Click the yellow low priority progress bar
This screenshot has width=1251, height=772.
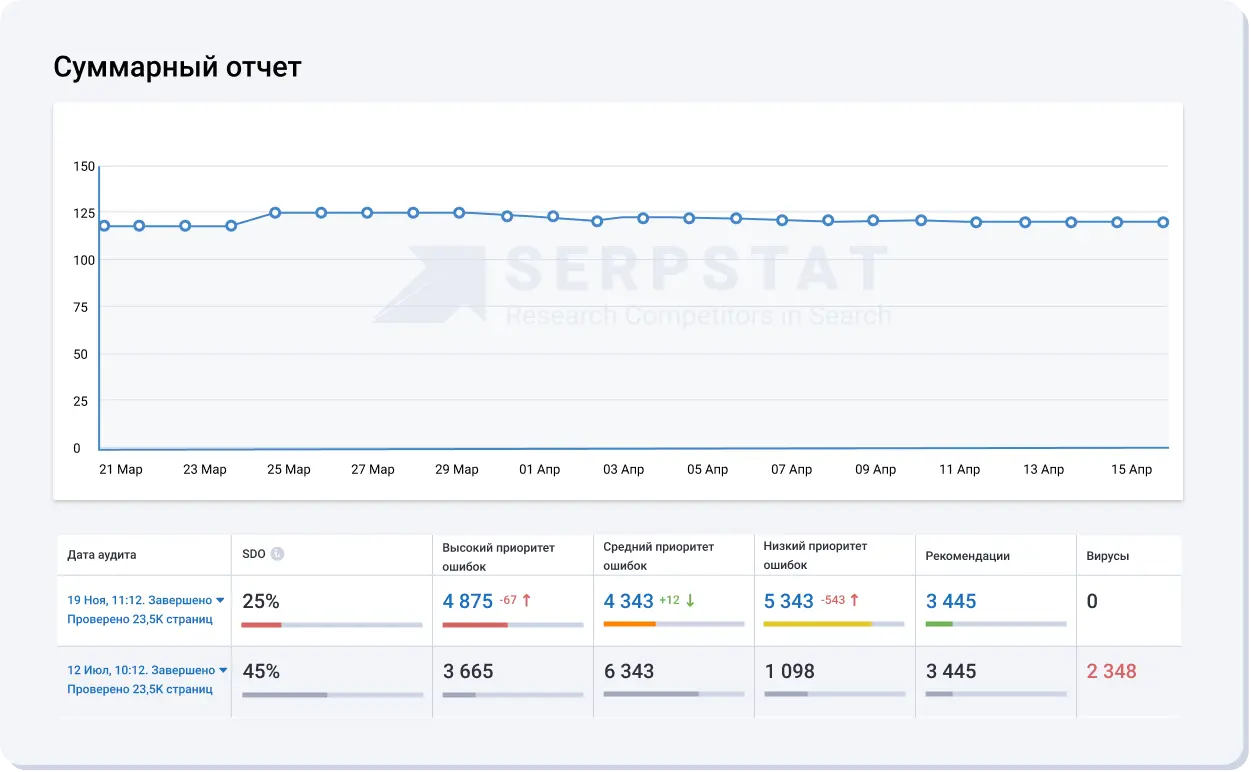click(x=817, y=624)
